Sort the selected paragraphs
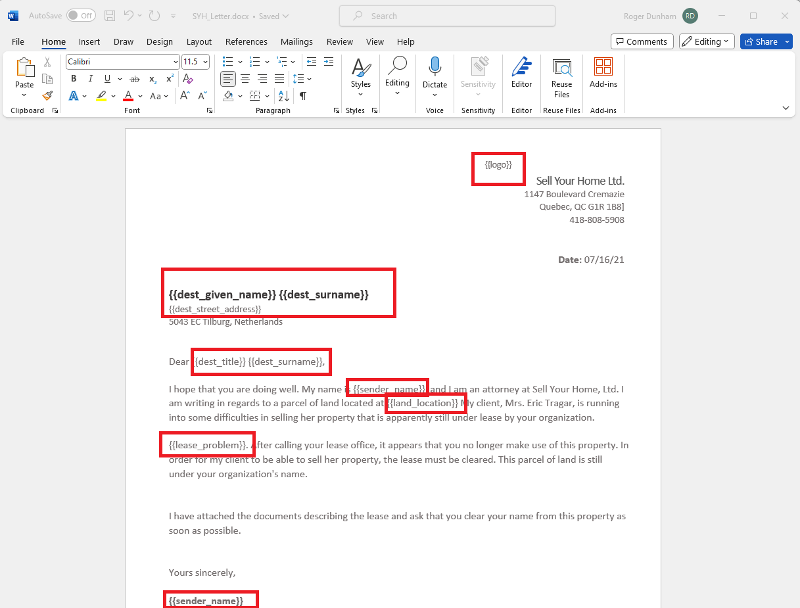Screen dimensions: 800x608 point(284,95)
